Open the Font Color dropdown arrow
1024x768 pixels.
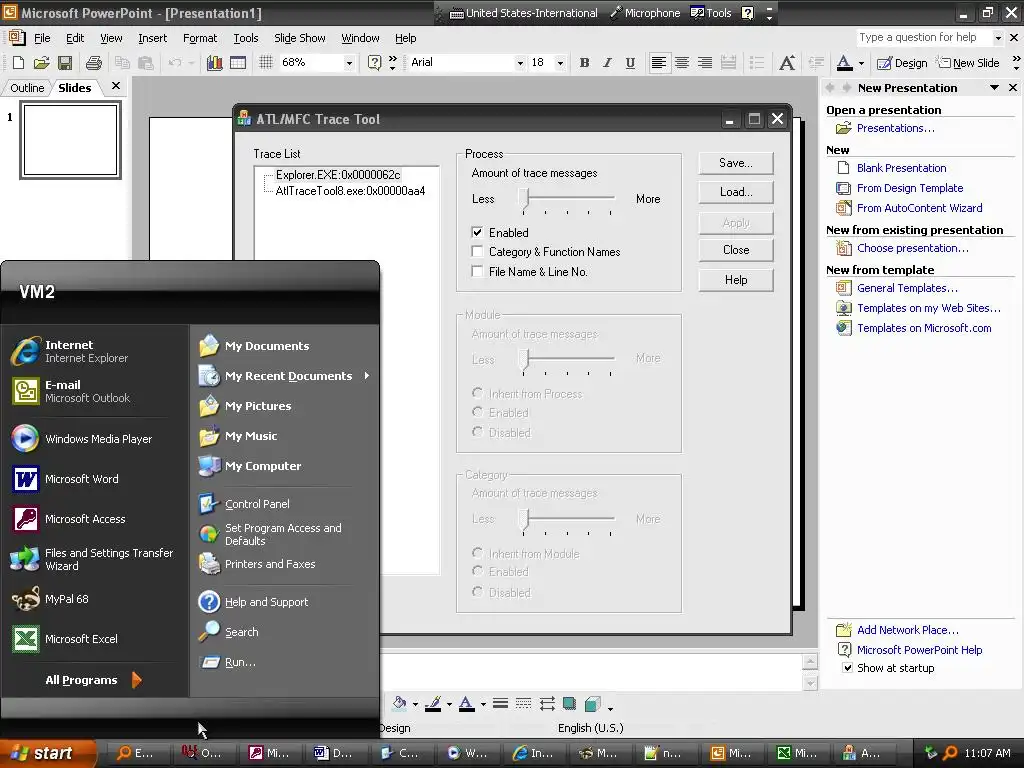pyautogui.click(x=861, y=63)
